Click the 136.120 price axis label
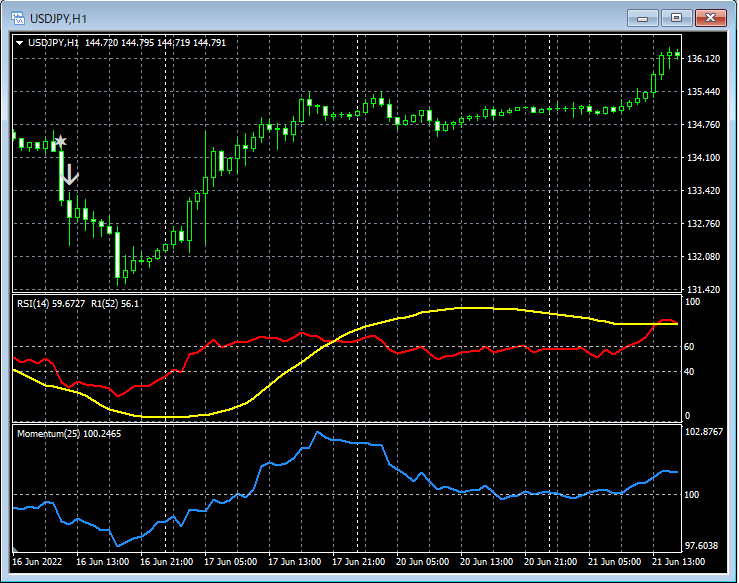This screenshot has height=583, width=739. [x=705, y=59]
